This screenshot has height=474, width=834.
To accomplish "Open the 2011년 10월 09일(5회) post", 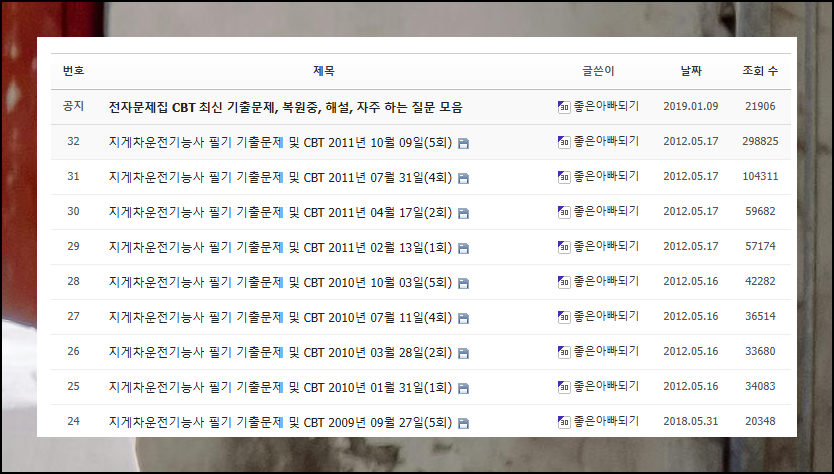I will (280, 143).
